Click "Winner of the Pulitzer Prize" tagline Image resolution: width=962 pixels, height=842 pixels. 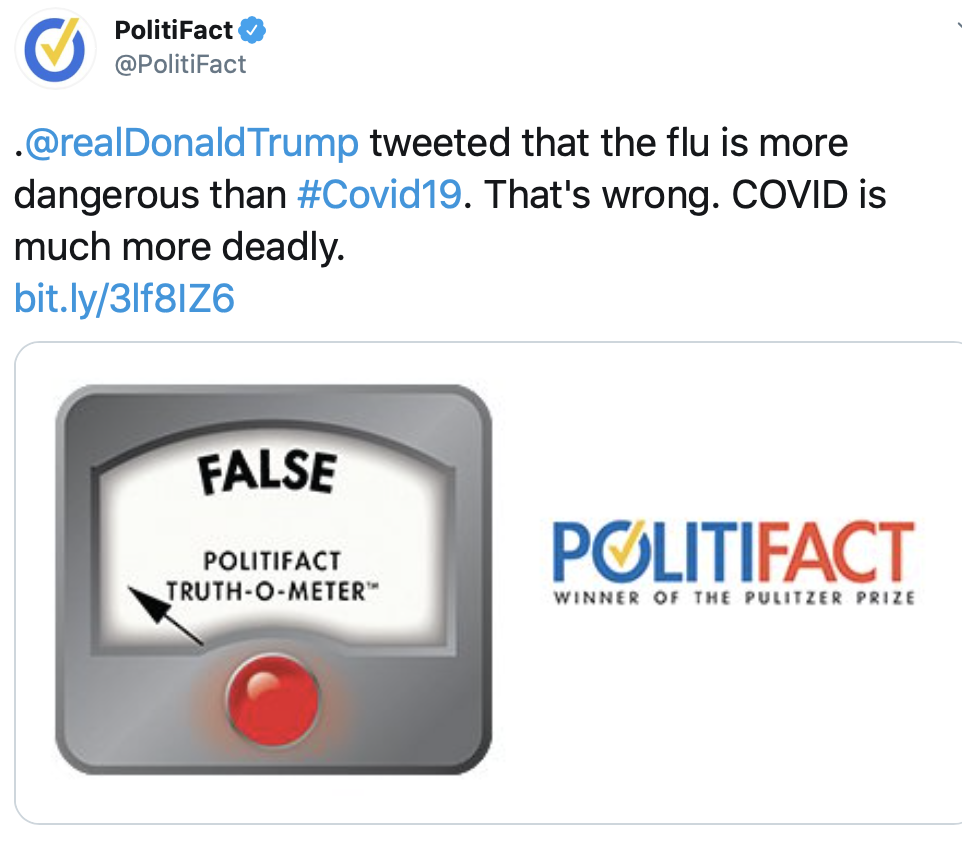734,599
